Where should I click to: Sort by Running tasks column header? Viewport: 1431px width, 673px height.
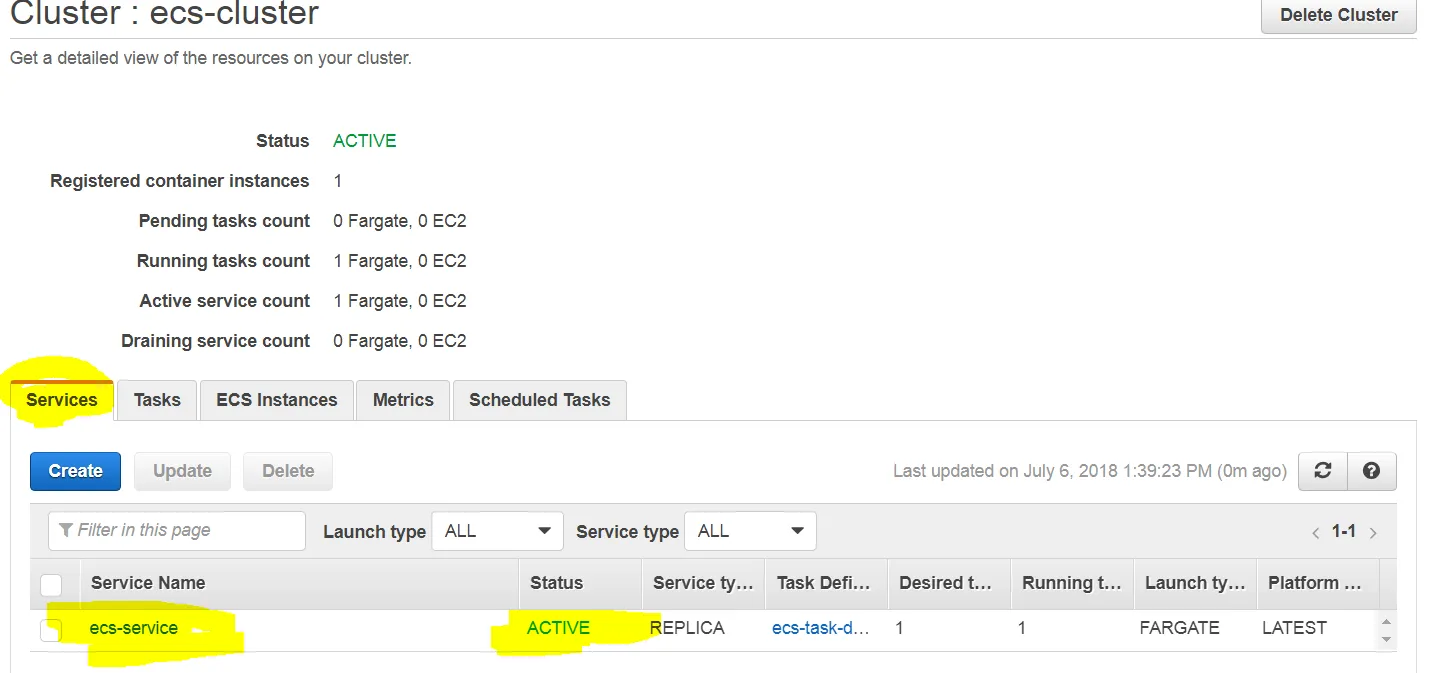point(1072,583)
